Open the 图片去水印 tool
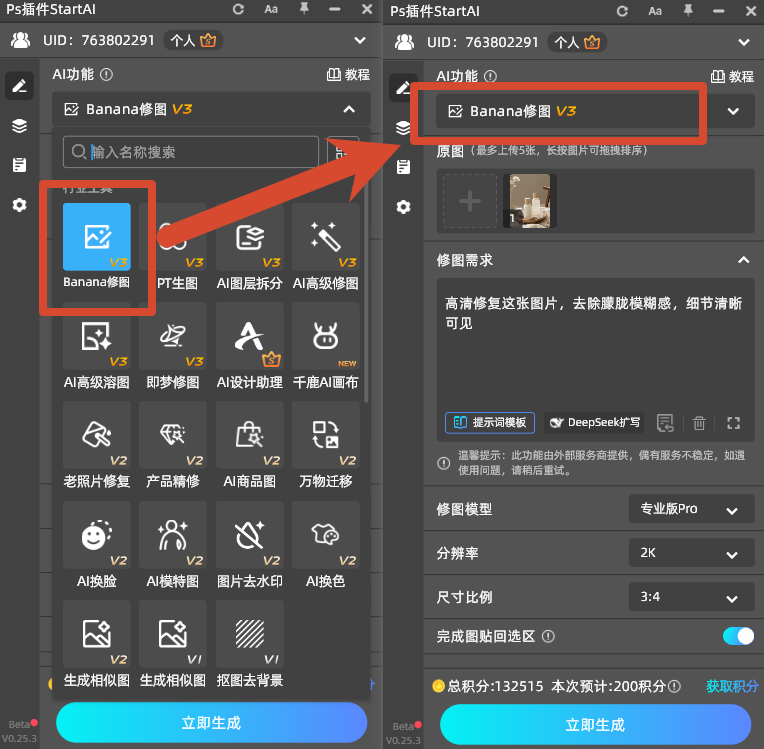The width and height of the screenshot is (764, 749). pos(249,535)
